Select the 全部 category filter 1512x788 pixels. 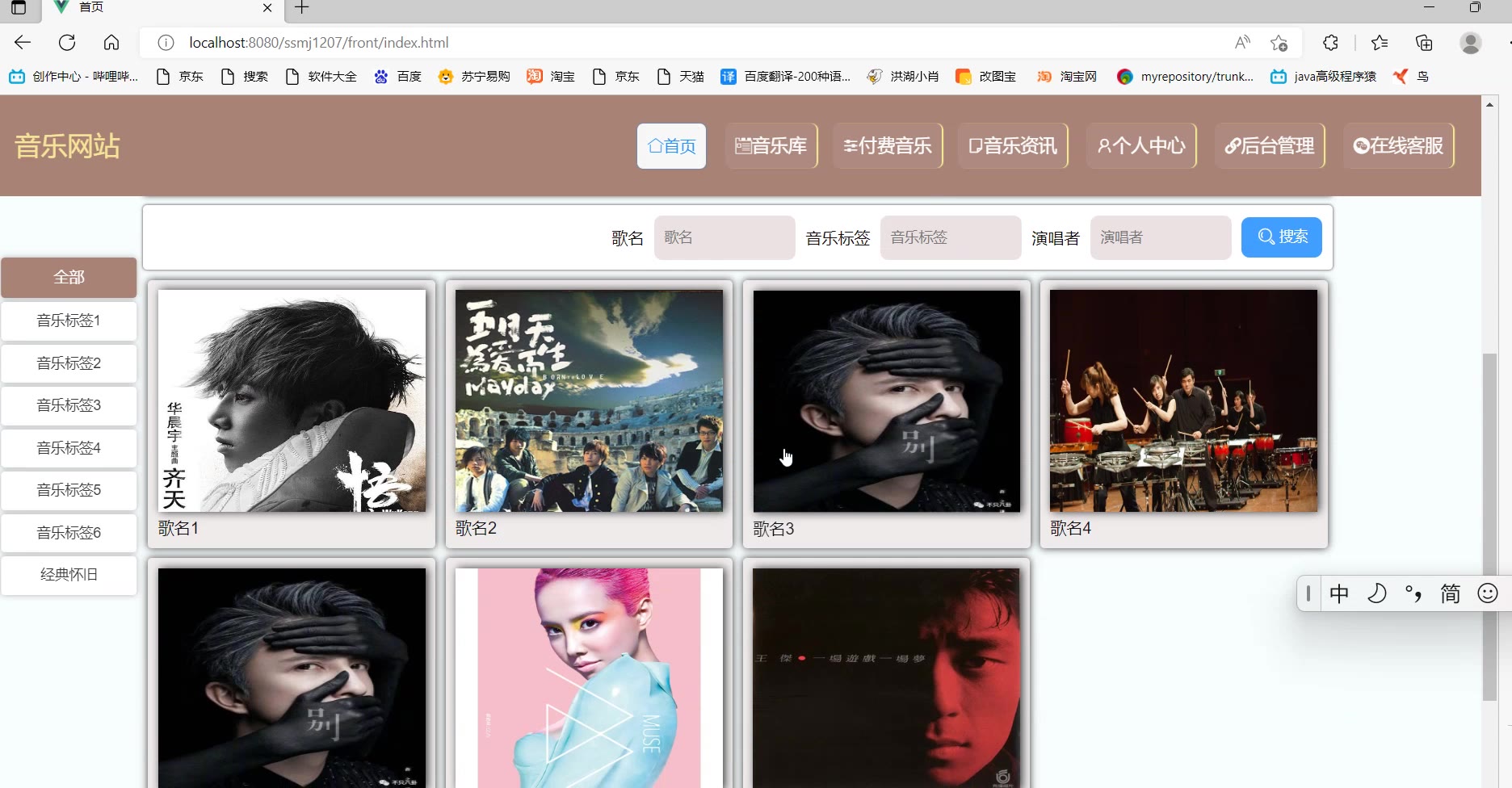click(69, 278)
